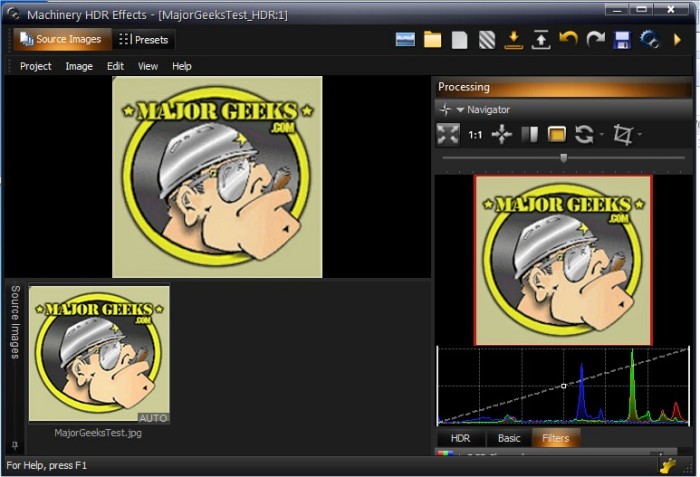Open the Image menu

pos(79,66)
